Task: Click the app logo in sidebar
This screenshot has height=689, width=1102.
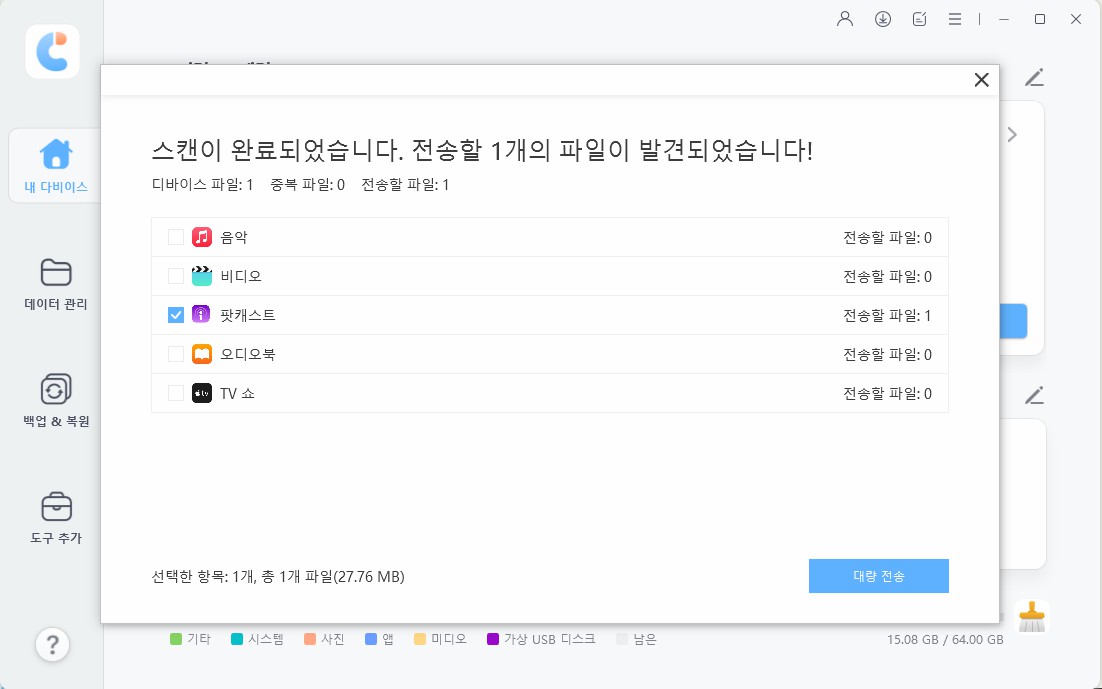Action: click(x=52, y=51)
